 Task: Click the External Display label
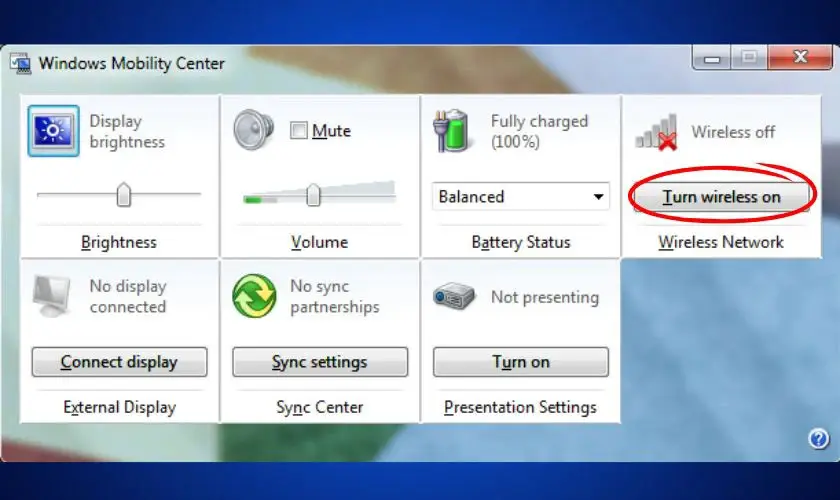coord(119,407)
